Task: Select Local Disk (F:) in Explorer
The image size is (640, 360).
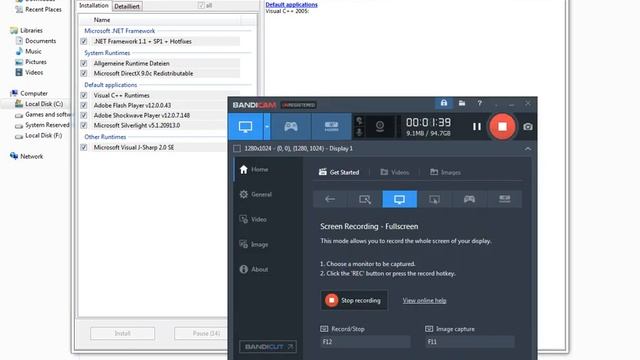Action: (39, 136)
